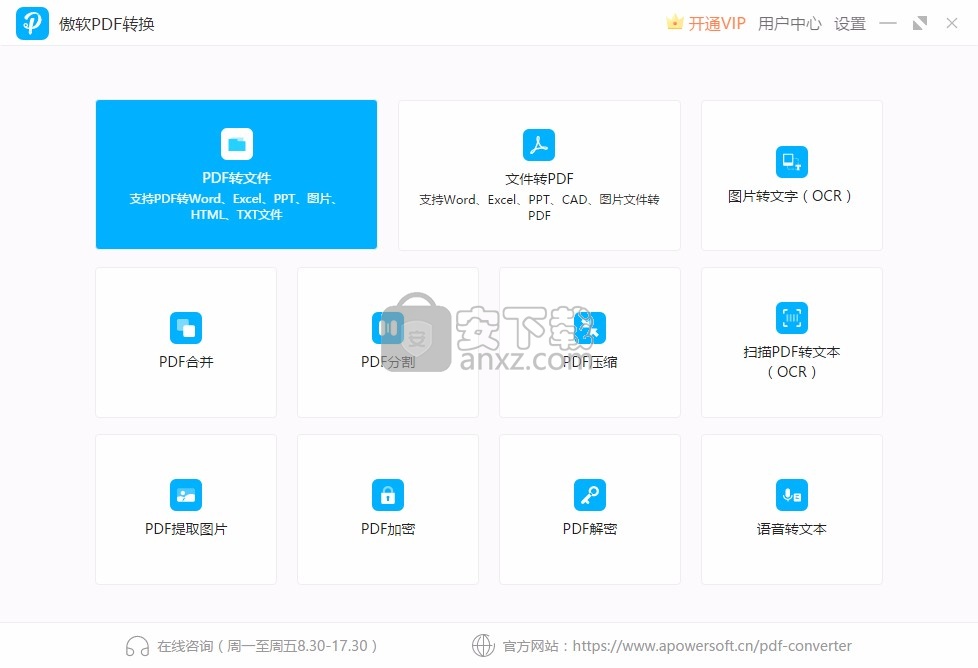Image resolution: width=978 pixels, height=668 pixels.
Task: Click the PDF加密 lock icon
Action: point(388,495)
